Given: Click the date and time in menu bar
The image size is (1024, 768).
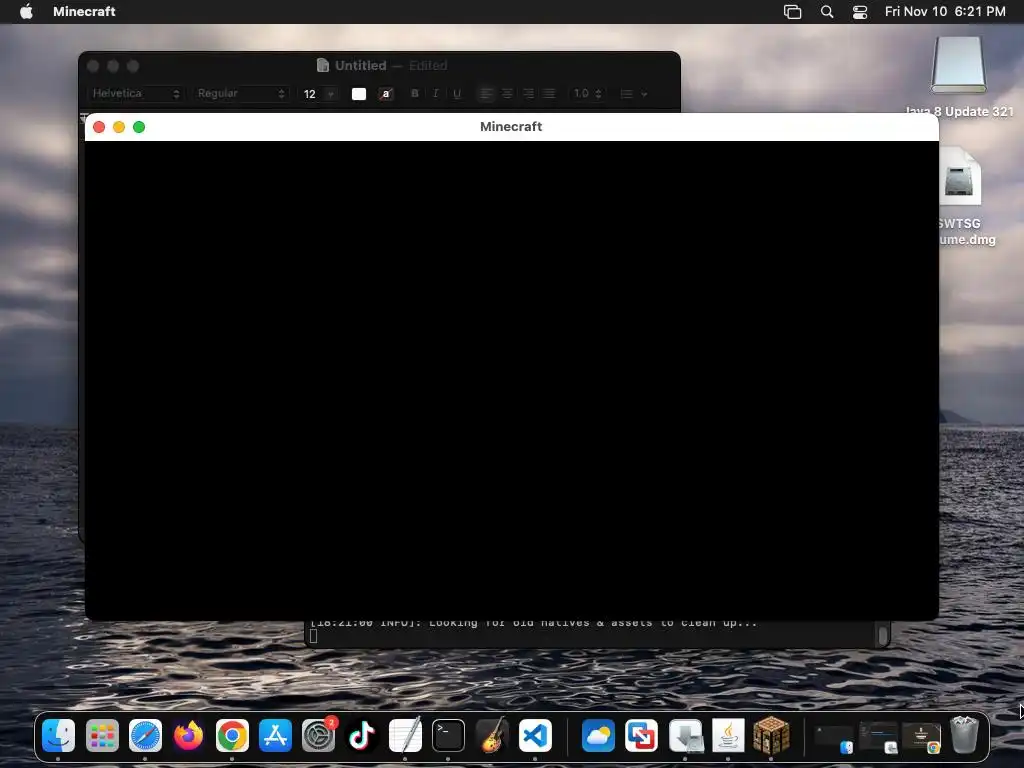Looking at the screenshot, I should point(945,11).
